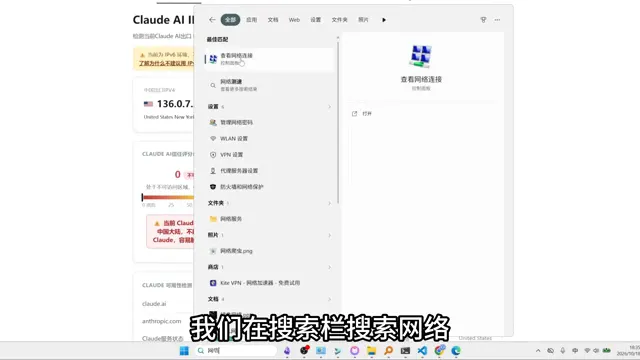The width and height of the screenshot is (640, 360).
Task: Open WLAN 设置 result
Action: point(269,138)
